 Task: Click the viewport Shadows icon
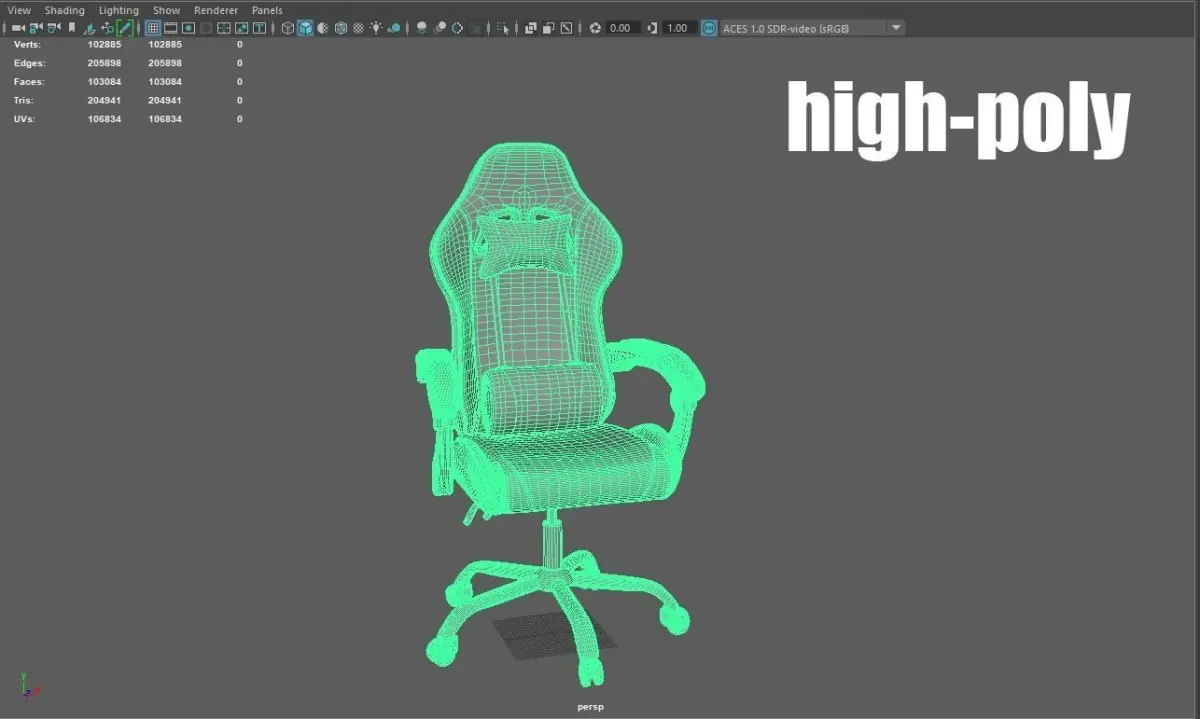click(x=394, y=28)
